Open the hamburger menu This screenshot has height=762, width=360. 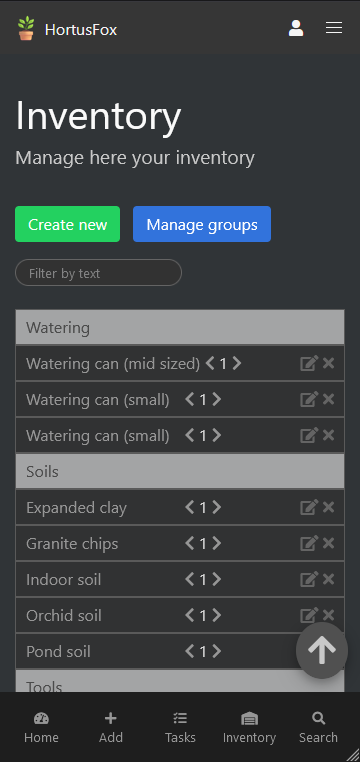pyautogui.click(x=334, y=28)
